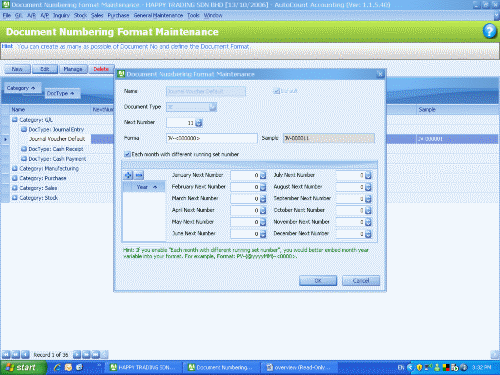Toggle Each month with different running number
The image size is (500, 375).
[x=127, y=154]
